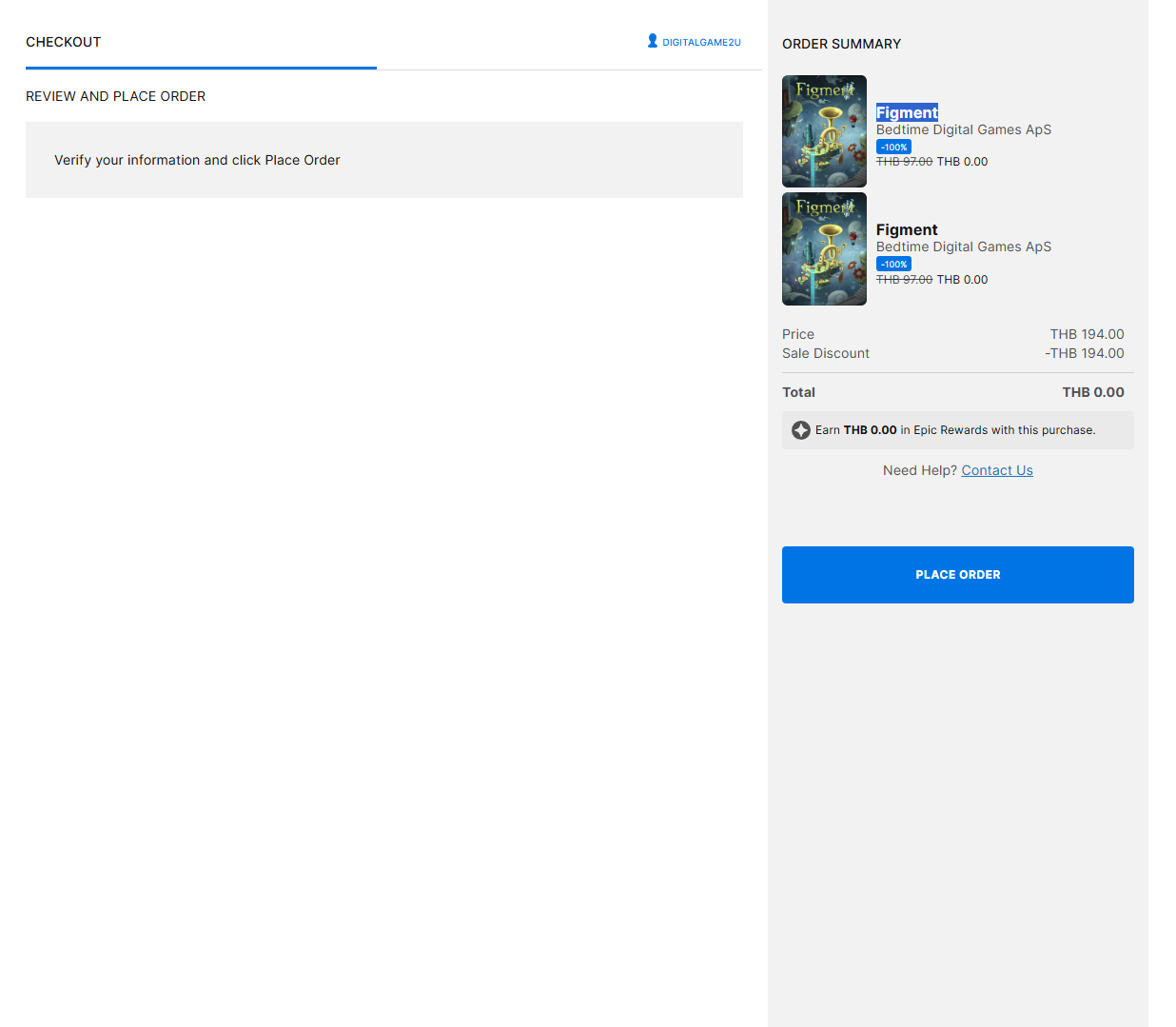The width and height of the screenshot is (1176, 1027).
Task: Open the Contact Us link
Action: [x=997, y=470]
